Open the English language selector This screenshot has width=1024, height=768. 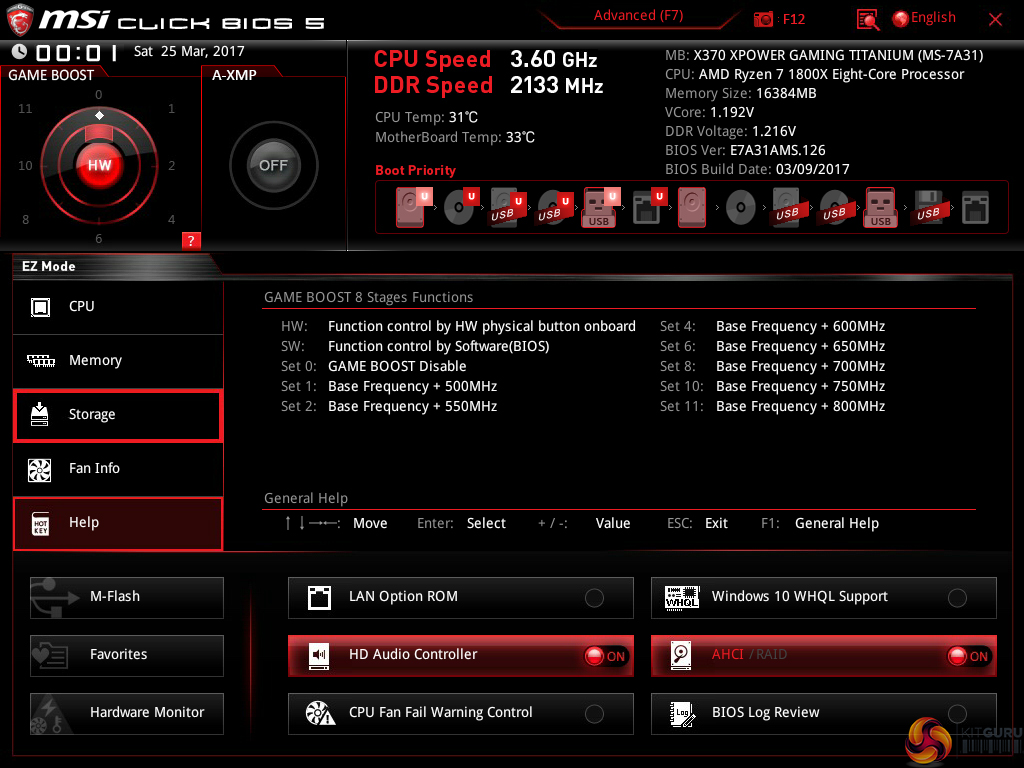[933, 18]
